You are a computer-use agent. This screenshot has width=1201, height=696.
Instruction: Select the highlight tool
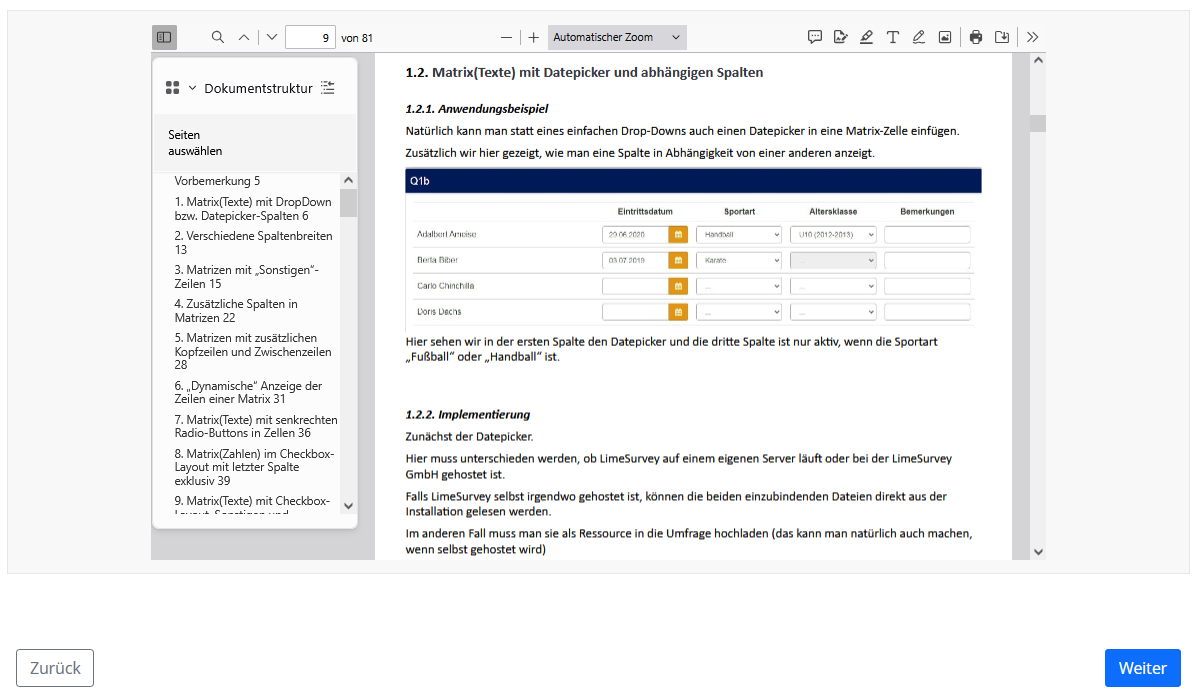[x=866, y=37]
